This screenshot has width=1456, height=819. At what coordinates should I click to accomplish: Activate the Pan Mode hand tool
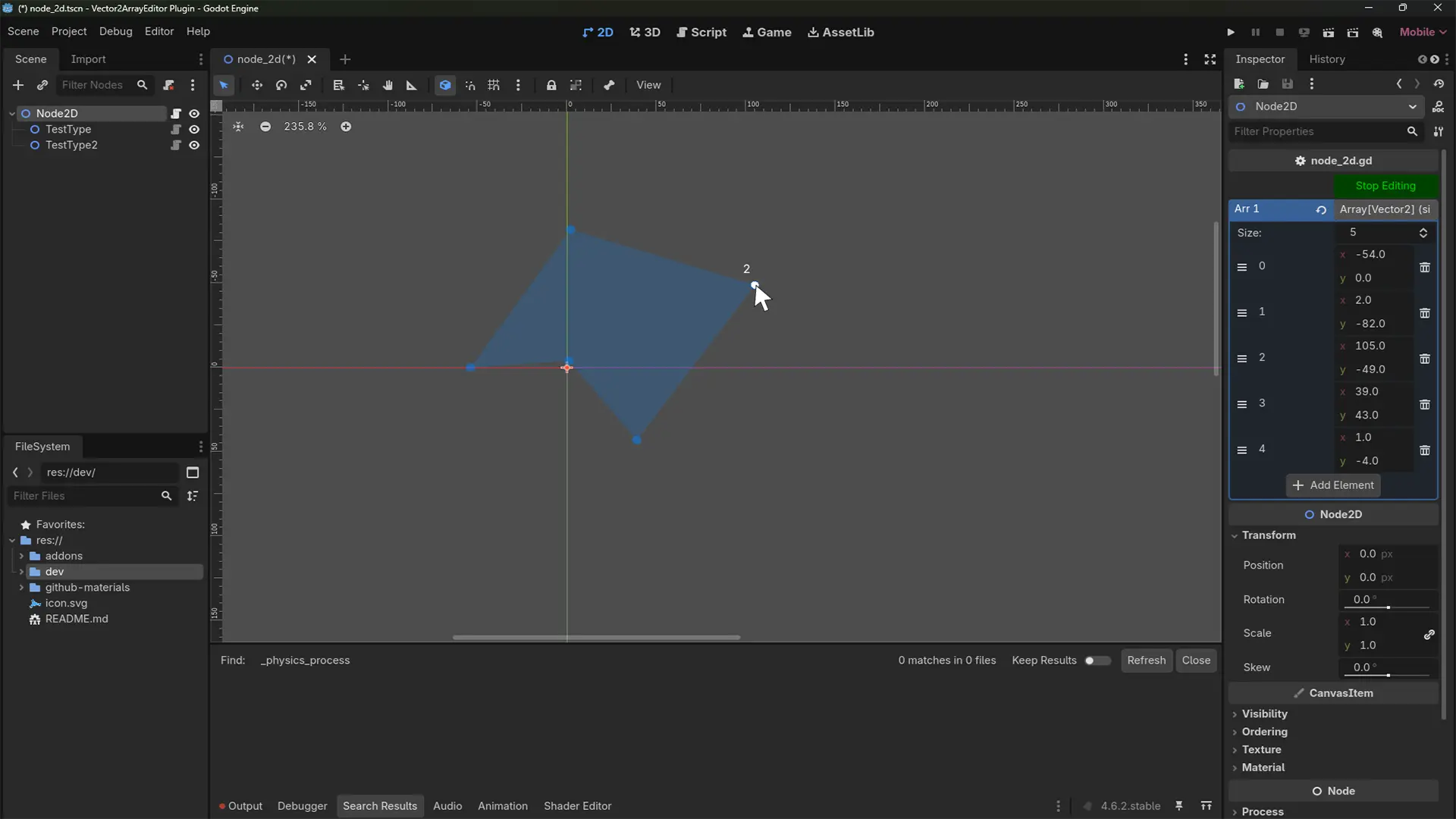pyautogui.click(x=388, y=85)
